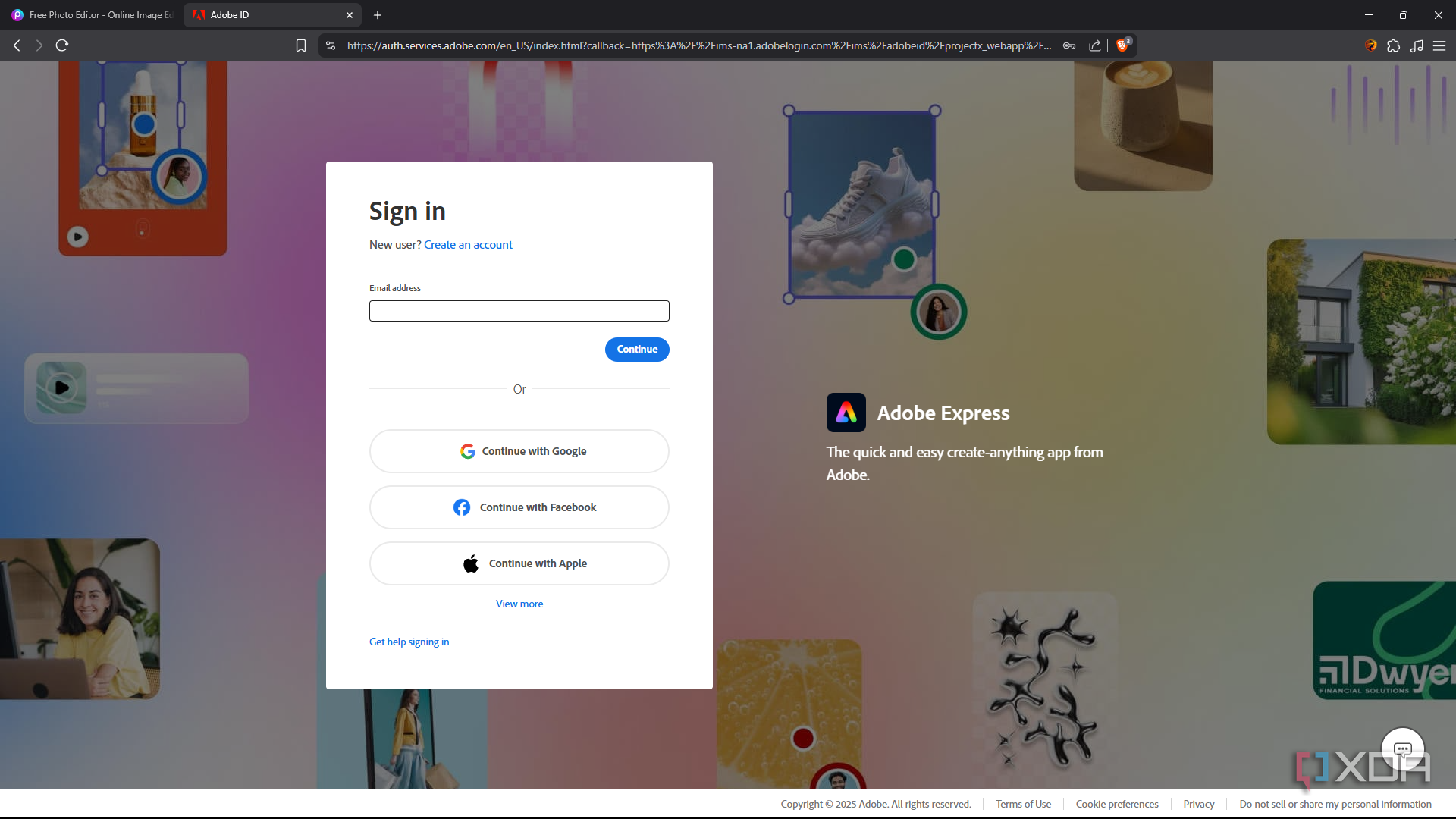The width and height of the screenshot is (1456, 819).
Task: Open the extensions puzzle icon
Action: coord(1393,45)
